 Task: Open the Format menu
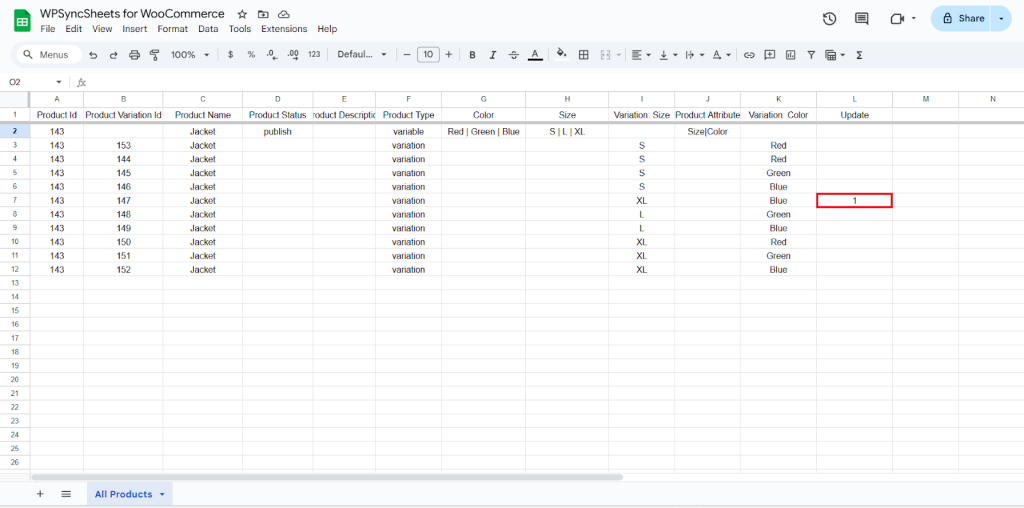click(172, 29)
